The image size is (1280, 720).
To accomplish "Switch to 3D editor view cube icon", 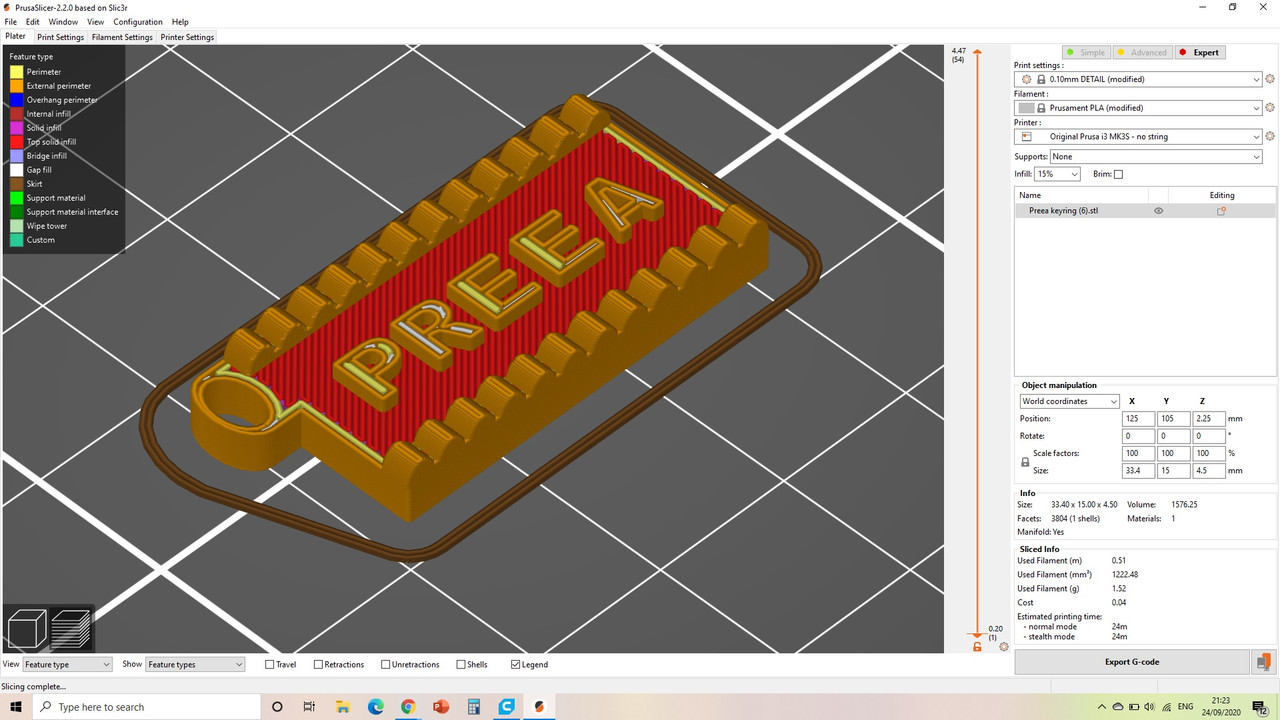I will click(27, 629).
